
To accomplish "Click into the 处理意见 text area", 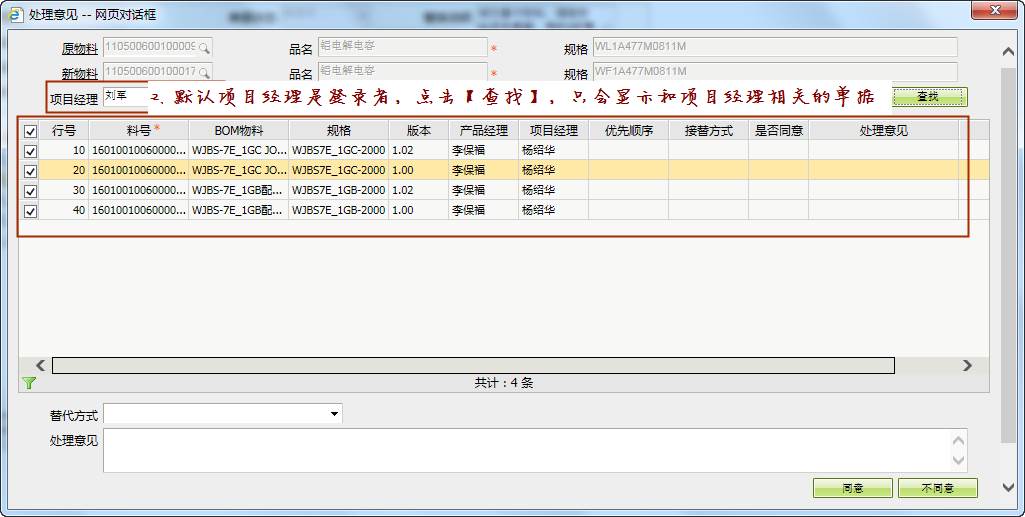I will [530, 450].
